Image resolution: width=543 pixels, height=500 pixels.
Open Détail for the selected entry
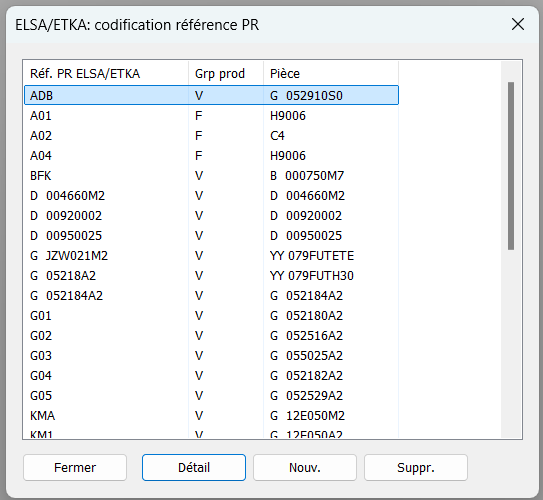tap(194, 467)
